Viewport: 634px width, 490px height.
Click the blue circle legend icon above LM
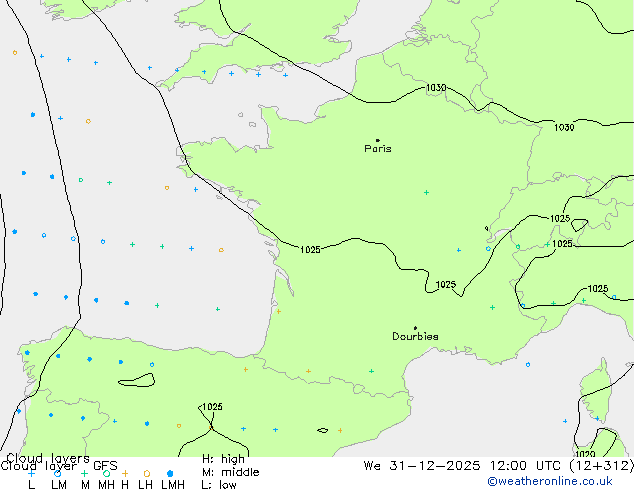pos(57,473)
